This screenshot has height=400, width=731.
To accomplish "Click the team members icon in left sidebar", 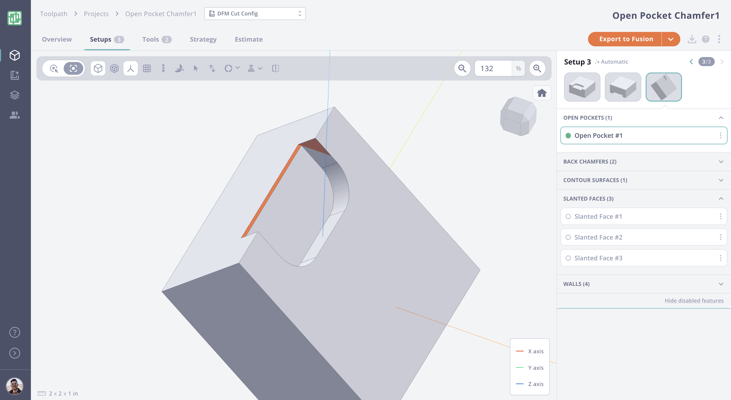I will click(x=15, y=115).
